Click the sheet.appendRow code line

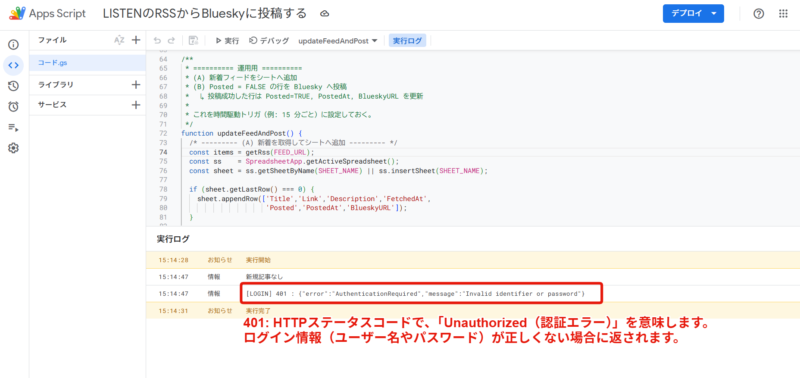[314, 198]
